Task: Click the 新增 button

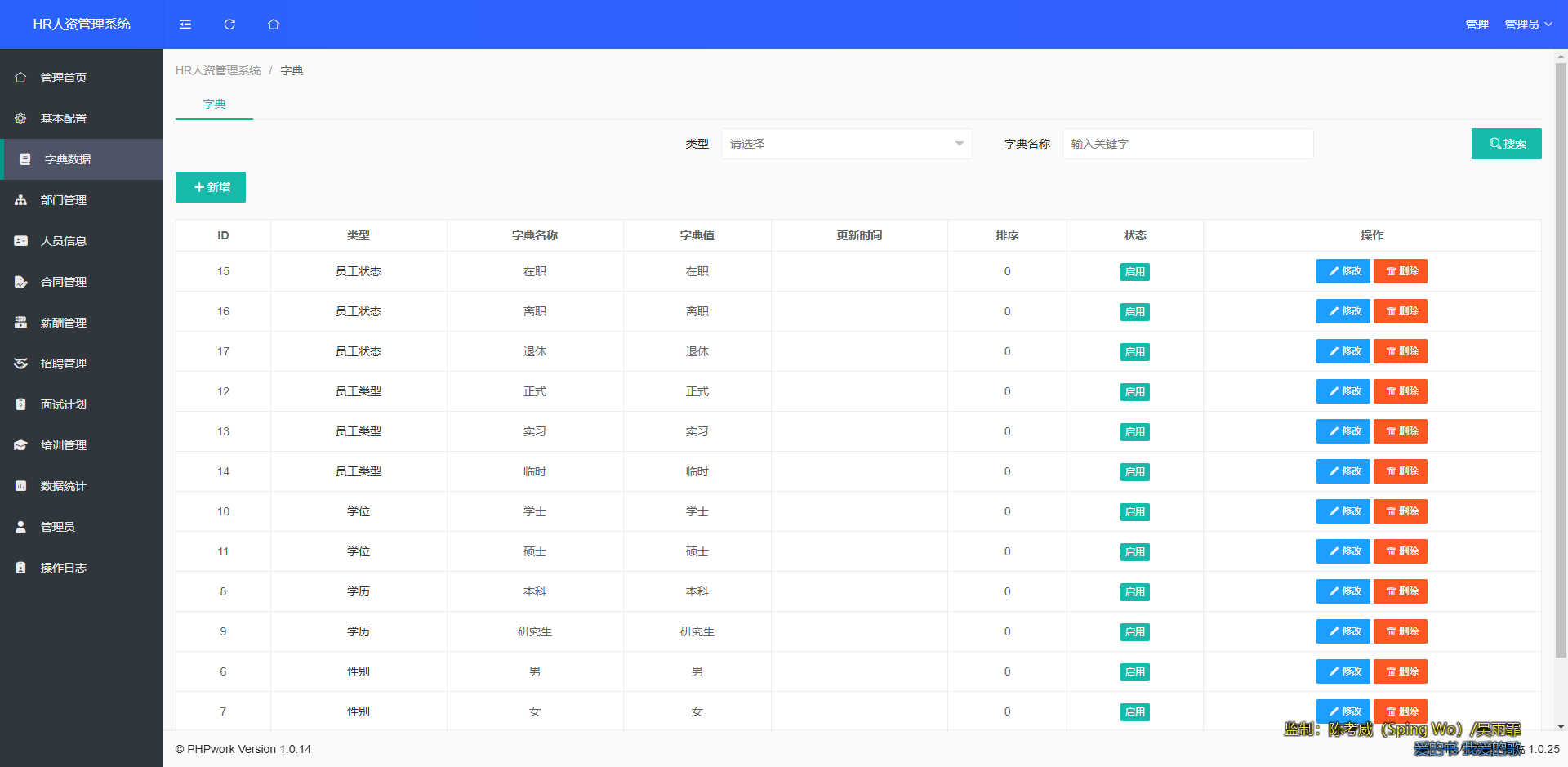Action: point(211,187)
